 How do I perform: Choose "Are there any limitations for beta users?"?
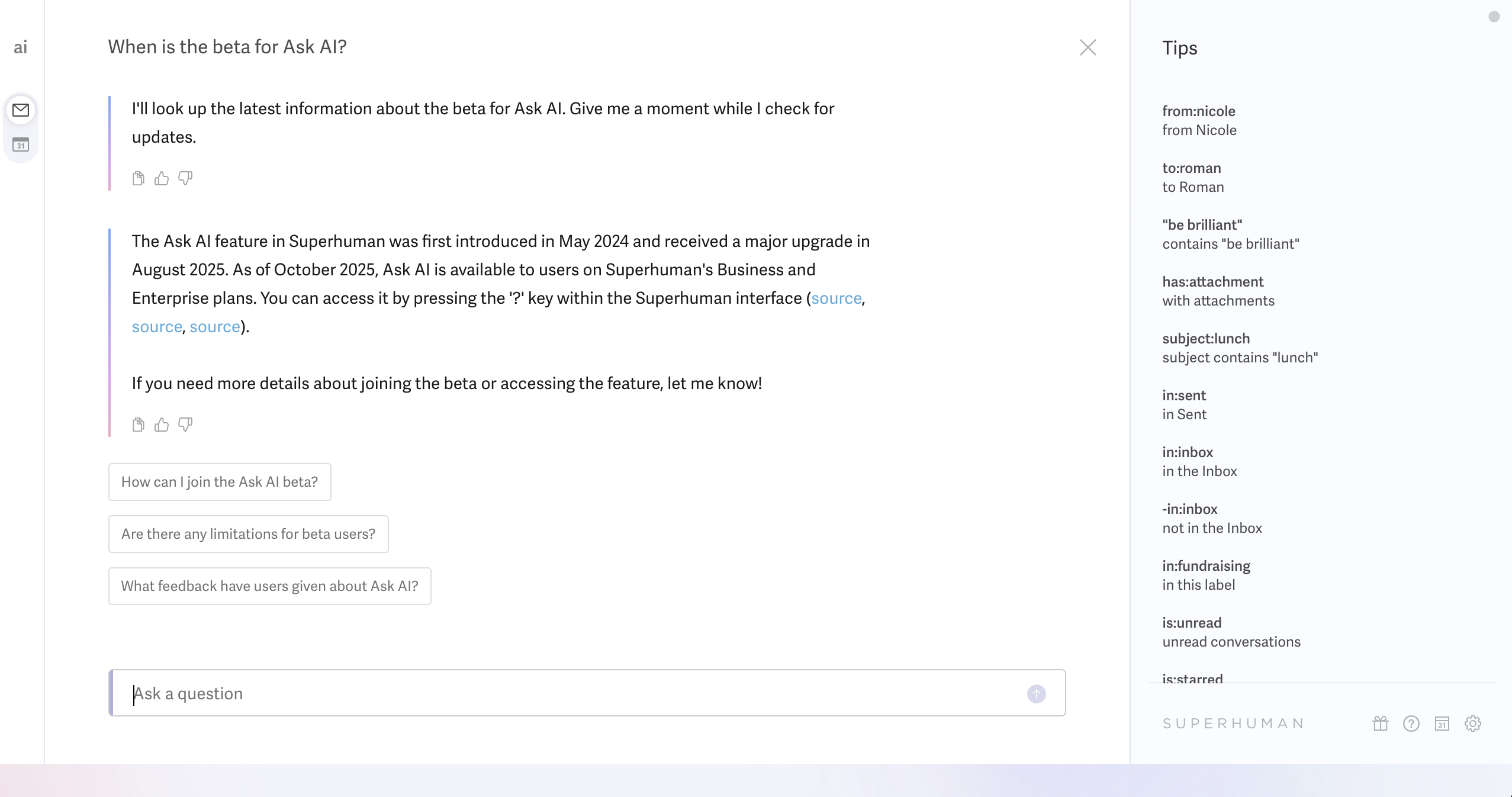point(248,534)
